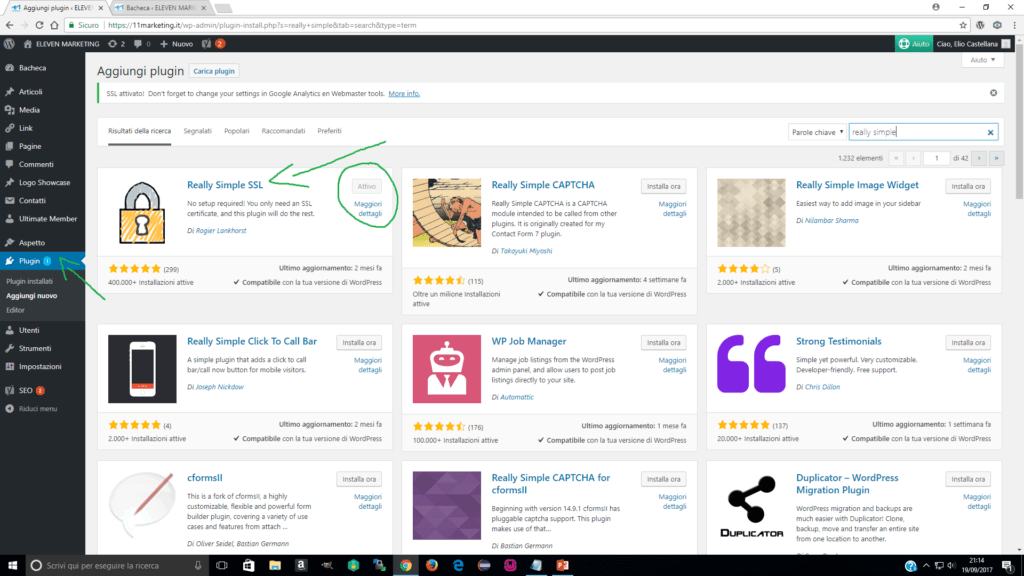Open the More info link in notice
Viewport: 1024px width, 576px height.
404,93
